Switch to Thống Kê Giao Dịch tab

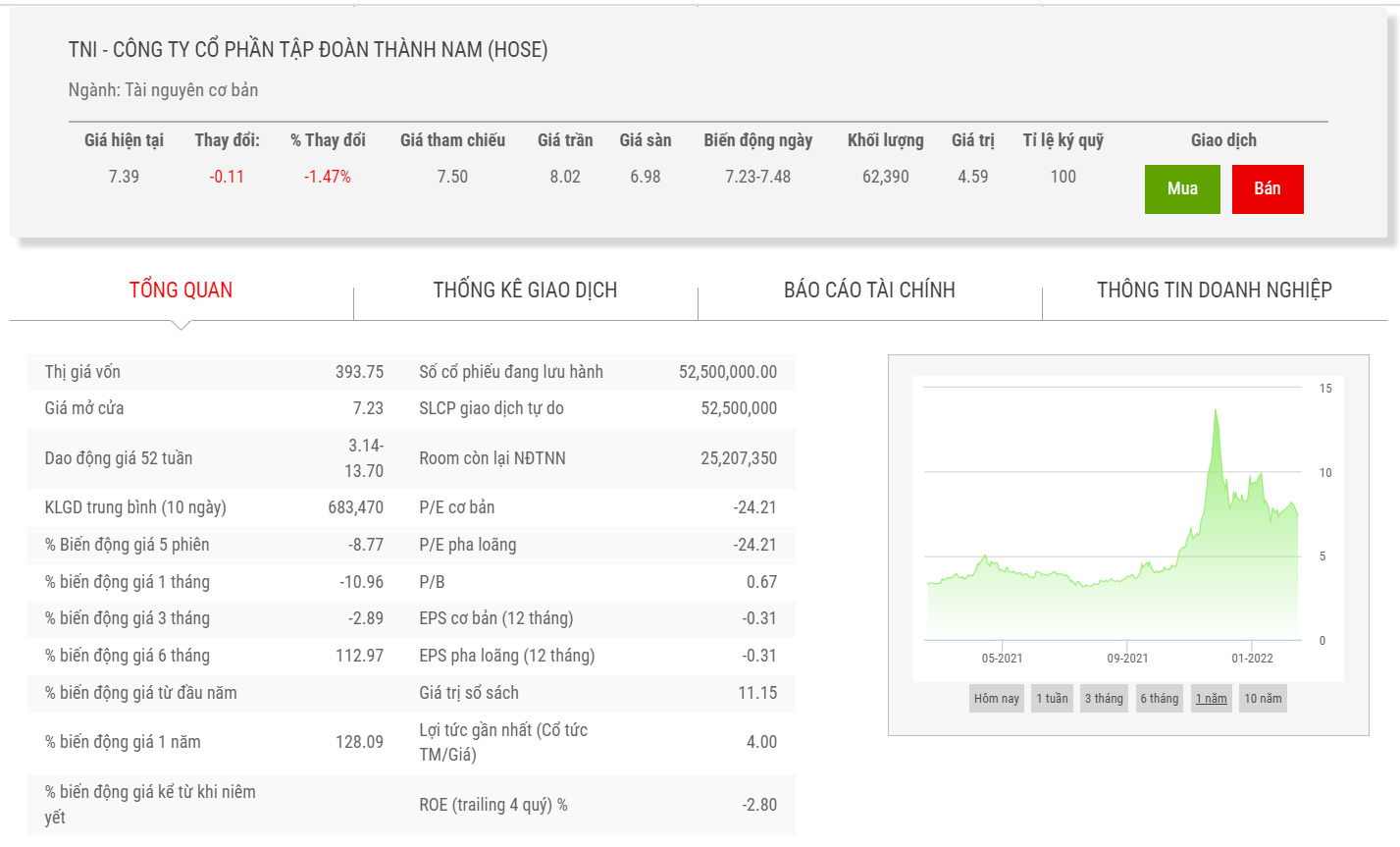(525, 291)
